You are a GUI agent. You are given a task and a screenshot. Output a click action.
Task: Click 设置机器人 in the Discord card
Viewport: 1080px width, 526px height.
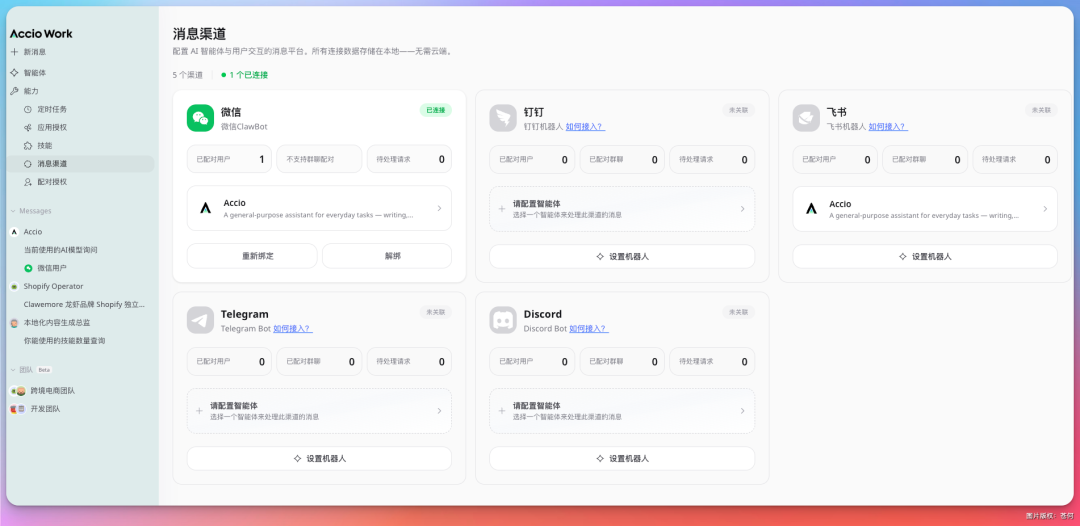pyautogui.click(x=622, y=459)
